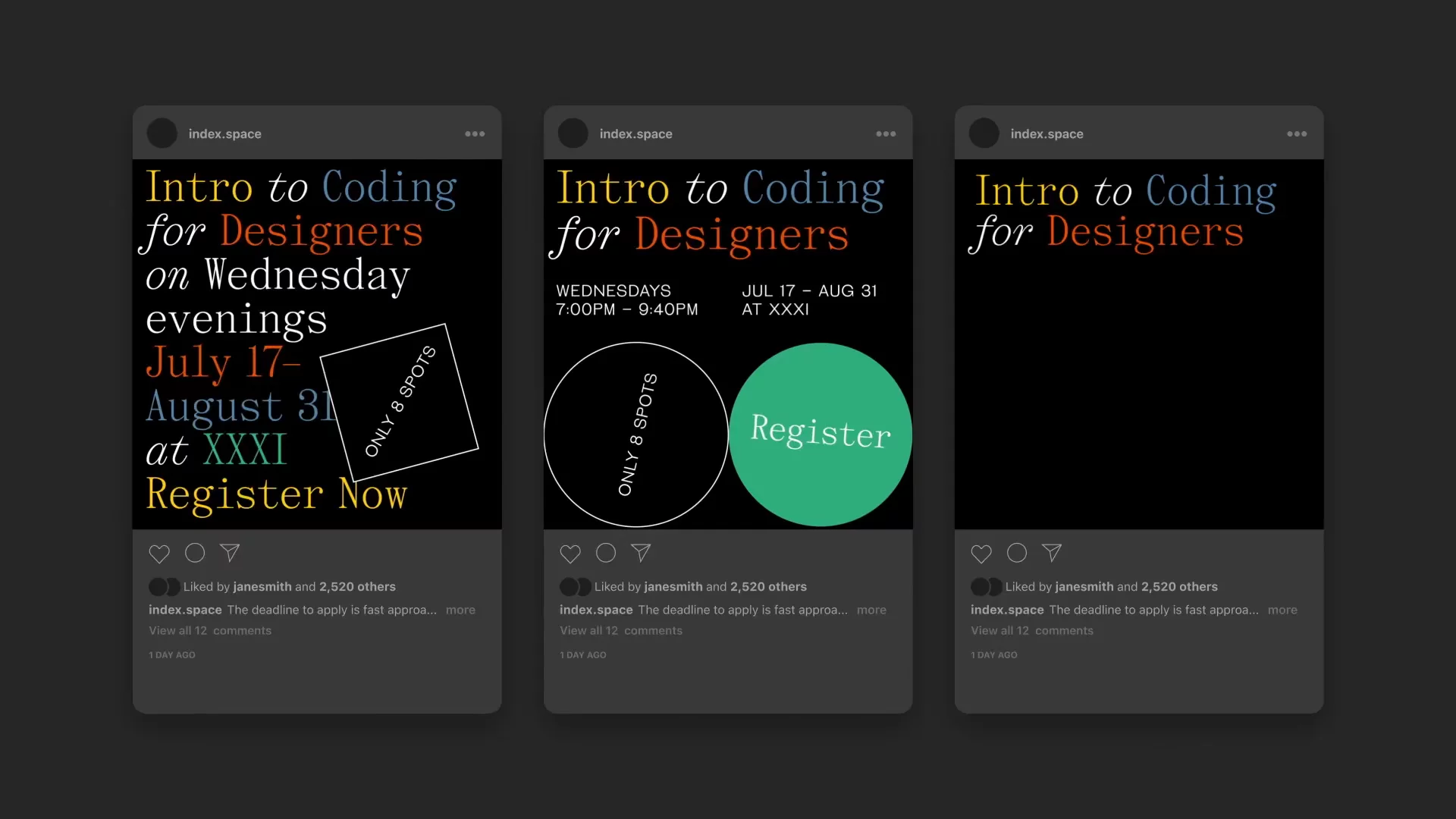Expand third post caption with more
1456x819 pixels.
(x=1282, y=610)
